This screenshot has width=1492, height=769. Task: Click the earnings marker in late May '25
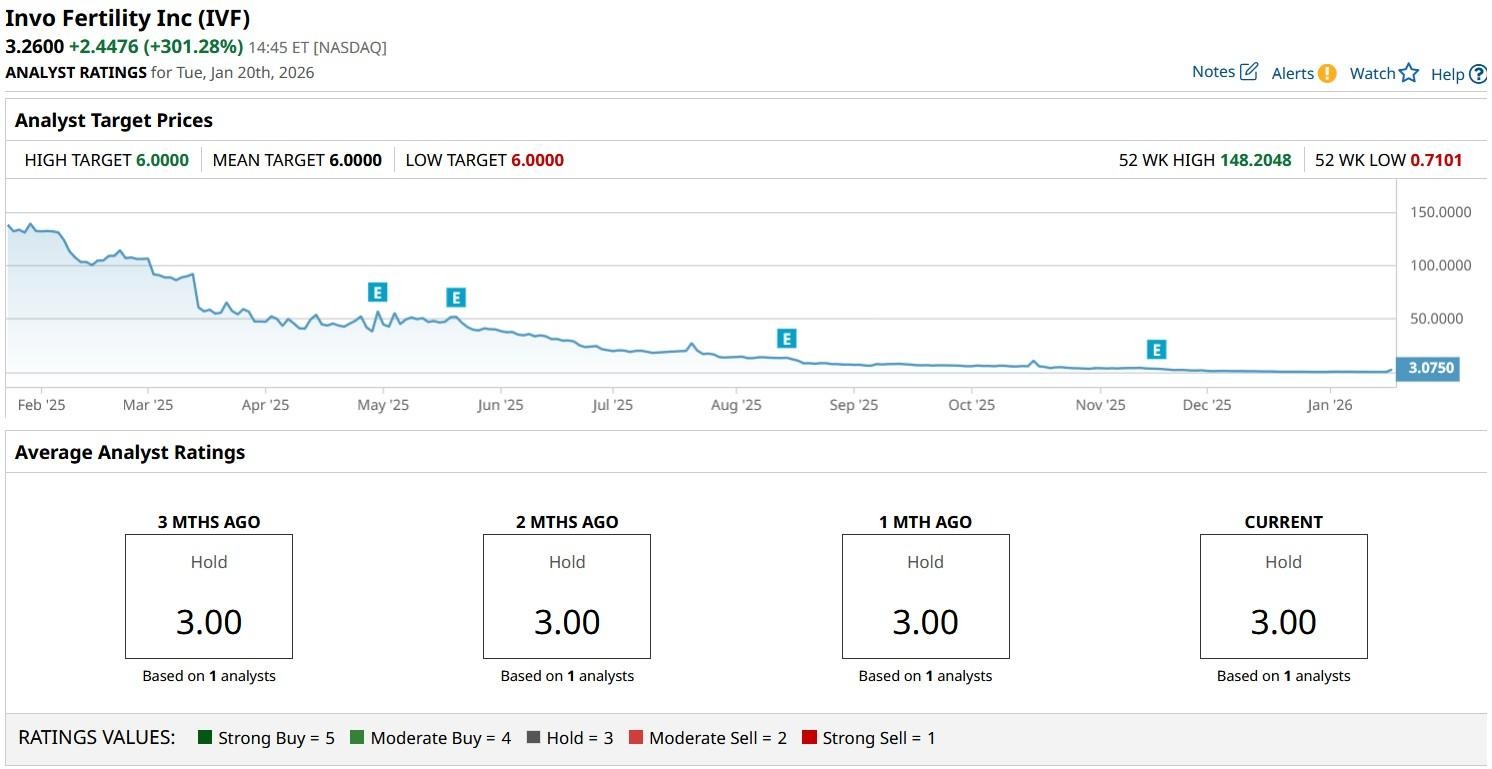pyautogui.click(x=456, y=297)
